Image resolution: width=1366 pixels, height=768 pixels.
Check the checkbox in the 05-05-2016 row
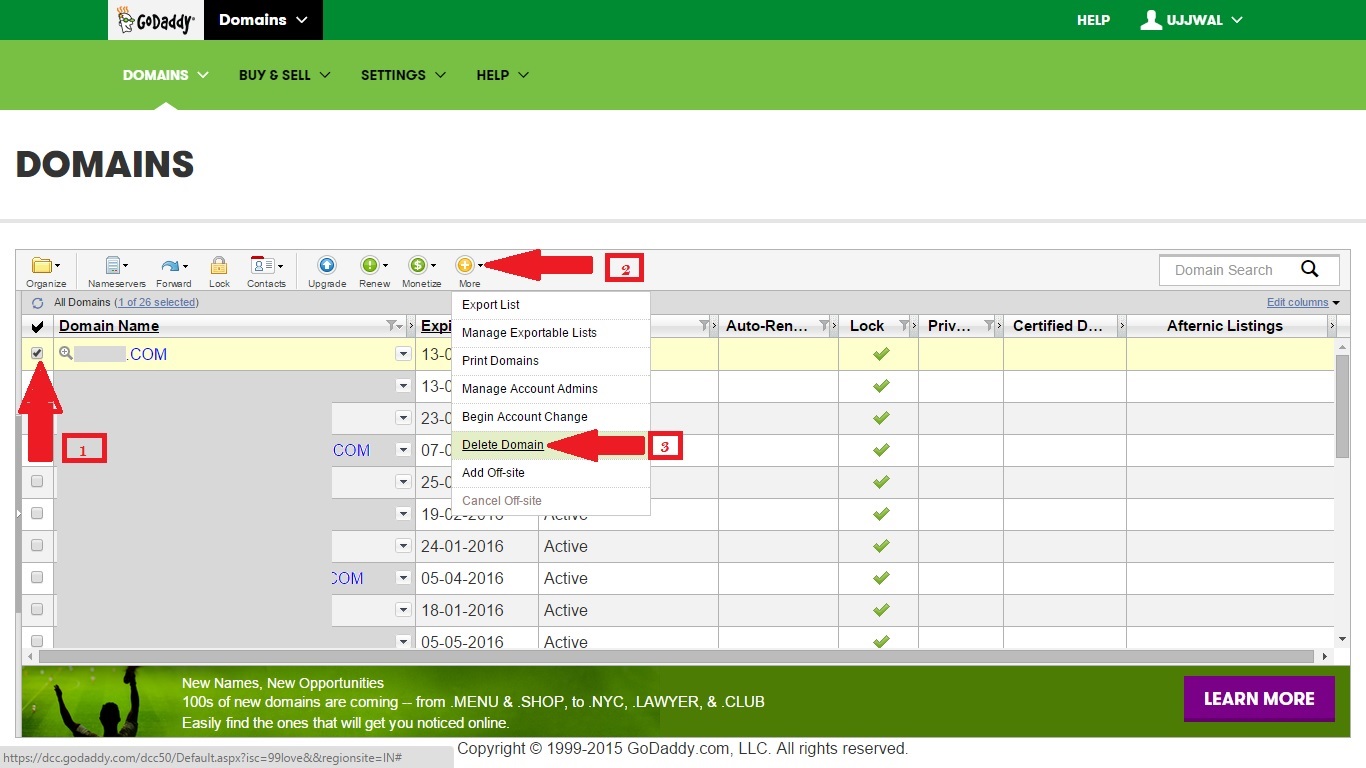tap(37, 641)
